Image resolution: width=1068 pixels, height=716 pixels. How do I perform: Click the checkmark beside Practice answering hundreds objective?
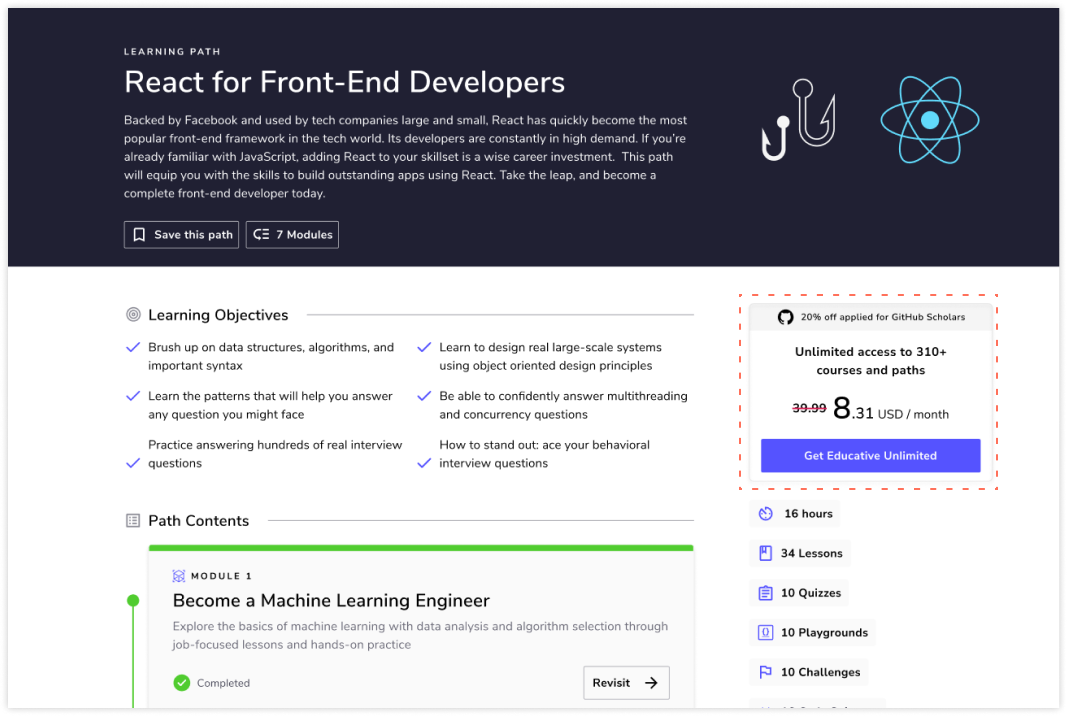coord(134,463)
